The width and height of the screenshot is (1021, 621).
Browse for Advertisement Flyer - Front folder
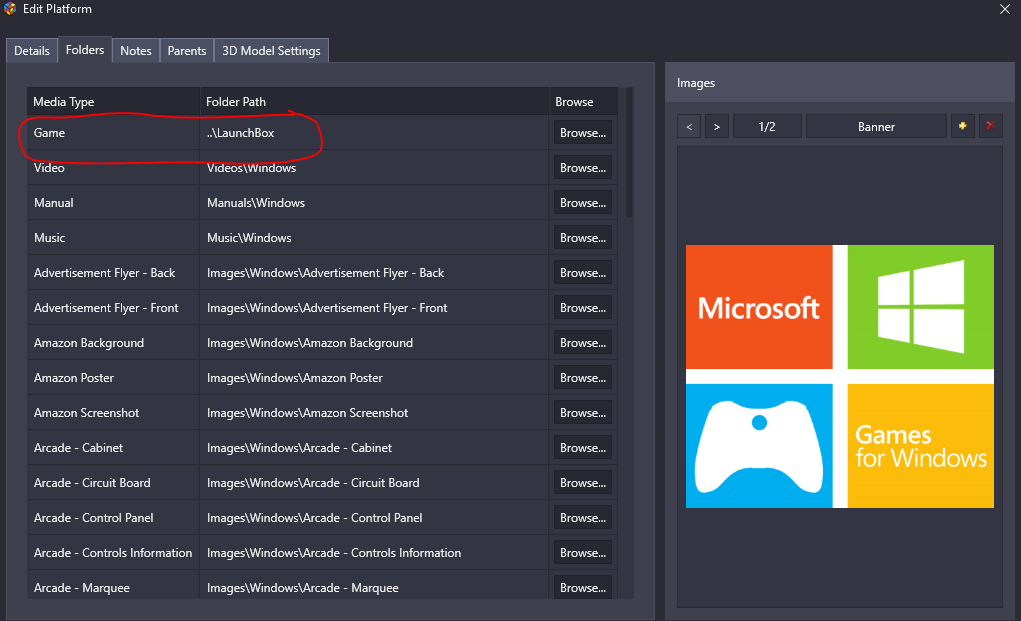pyautogui.click(x=583, y=309)
